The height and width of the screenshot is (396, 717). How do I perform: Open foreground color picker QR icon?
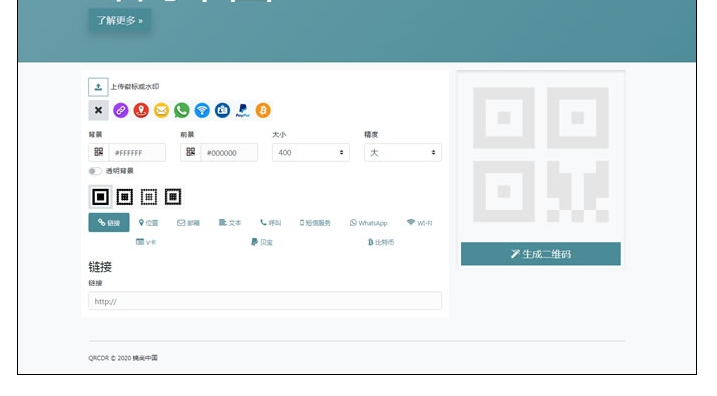click(x=191, y=152)
